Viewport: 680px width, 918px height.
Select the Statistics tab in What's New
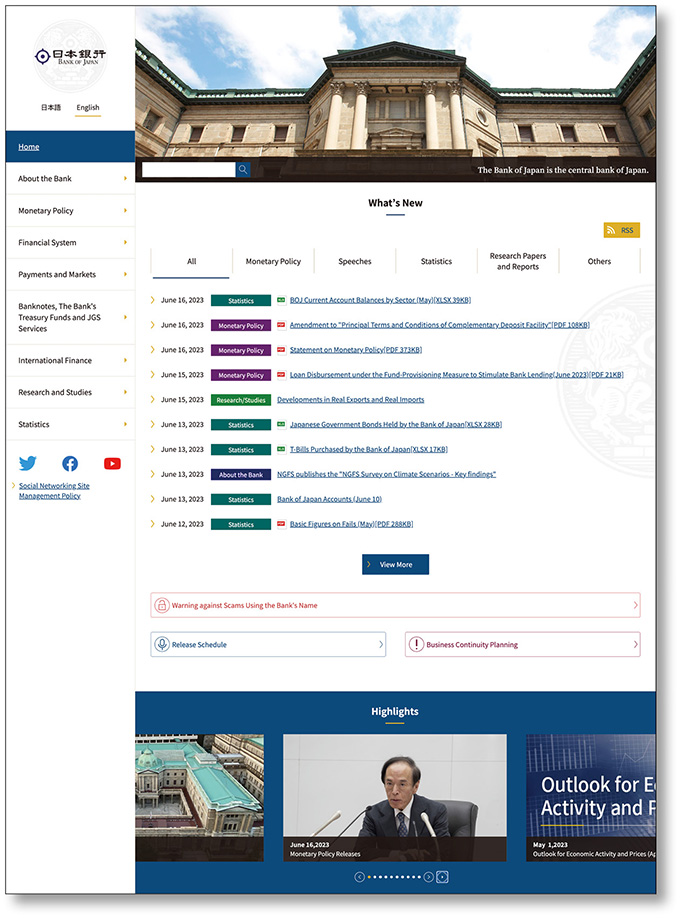pyautogui.click(x=436, y=262)
